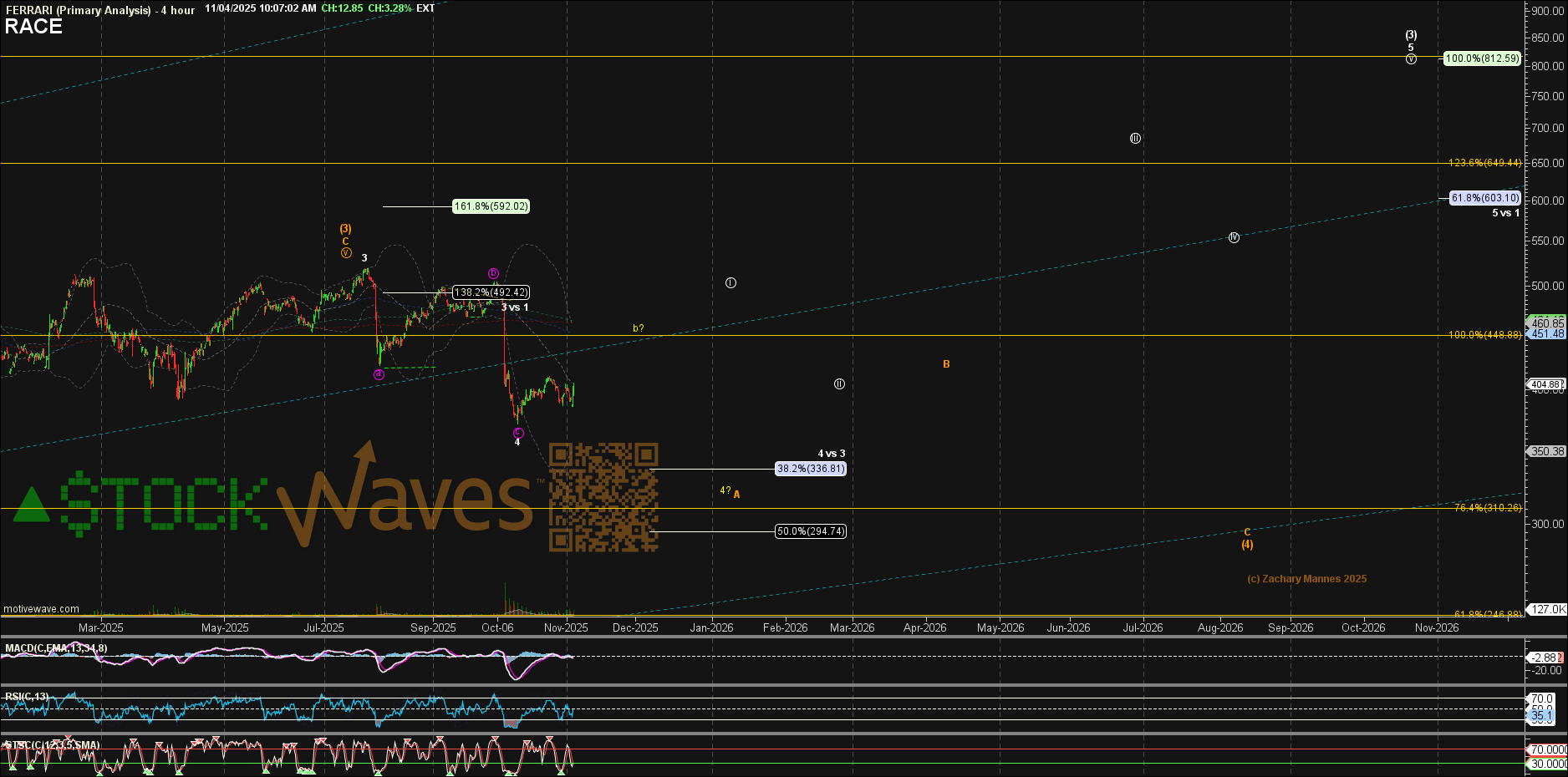Click the Nov-2025 time axis label
This screenshot has width=1568, height=777.
[x=566, y=627]
